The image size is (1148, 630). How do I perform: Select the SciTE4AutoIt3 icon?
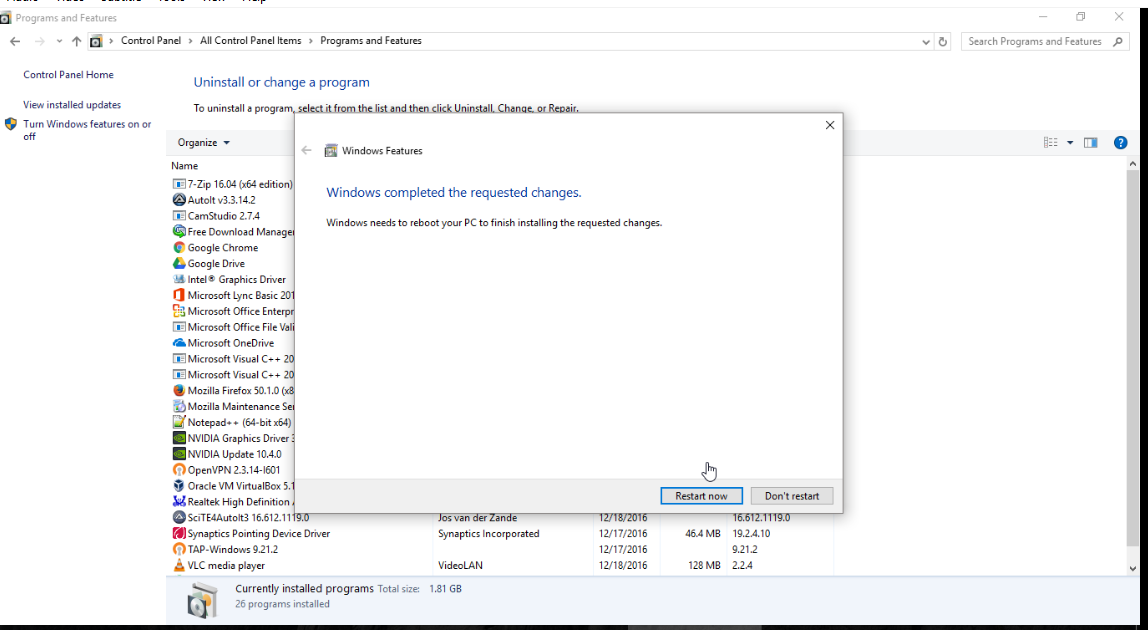(179, 517)
